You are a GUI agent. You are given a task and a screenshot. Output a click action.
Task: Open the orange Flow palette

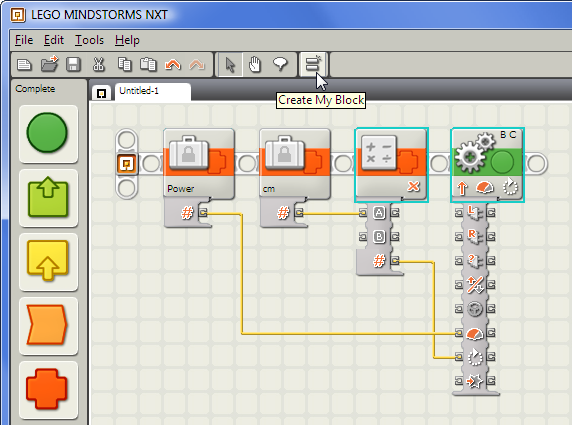coord(48,326)
